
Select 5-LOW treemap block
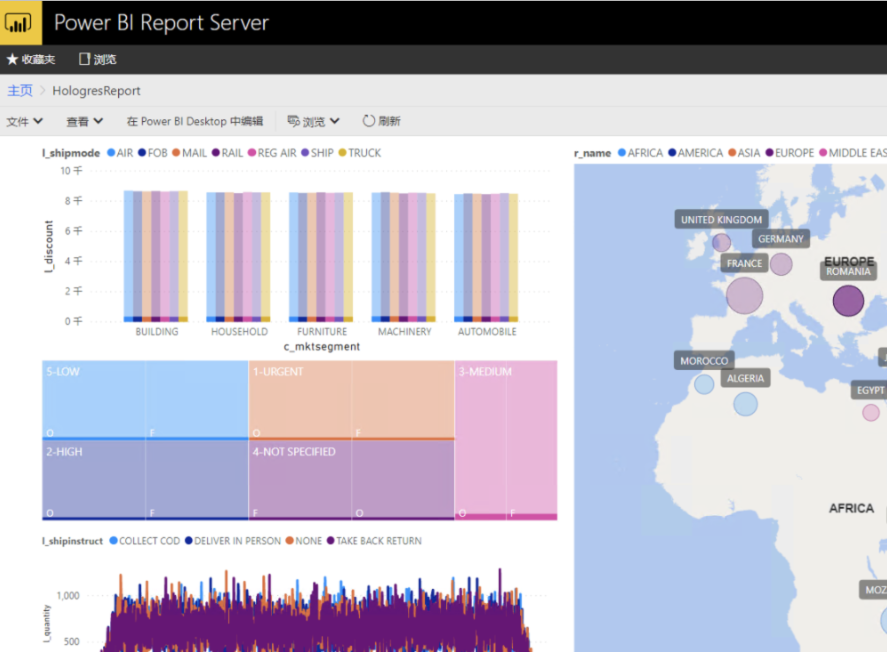[145, 400]
